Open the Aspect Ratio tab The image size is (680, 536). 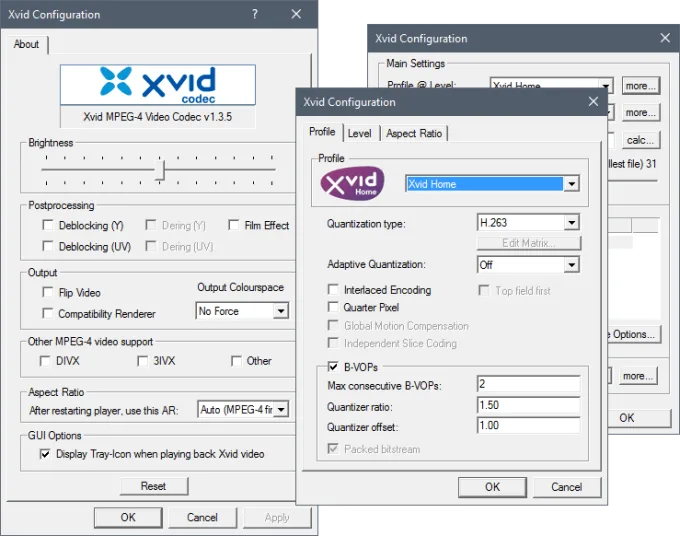(x=414, y=133)
